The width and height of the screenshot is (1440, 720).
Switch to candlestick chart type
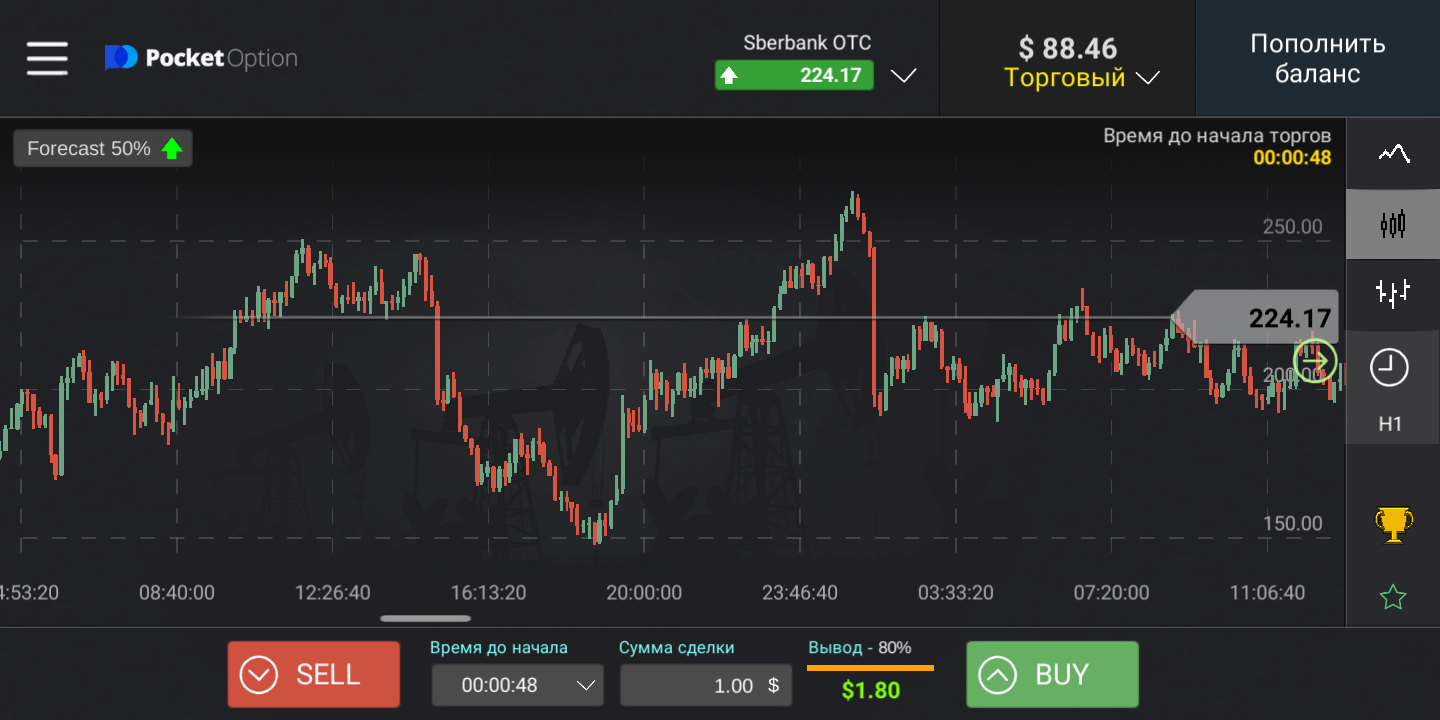point(1393,224)
